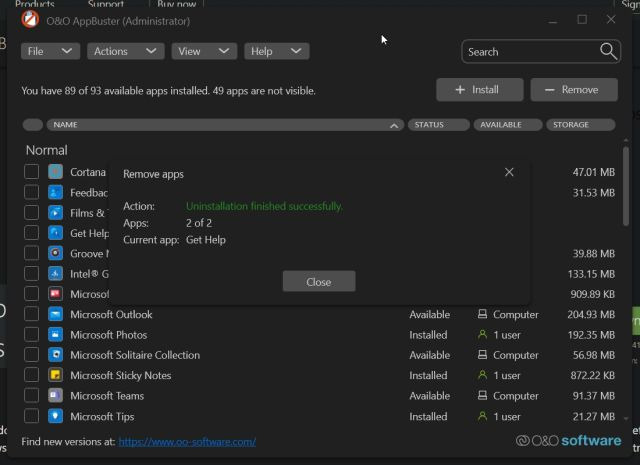Click the Support tab in background browser
The width and height of the screenshot is (640, 465).
click(x=105, y=4)
